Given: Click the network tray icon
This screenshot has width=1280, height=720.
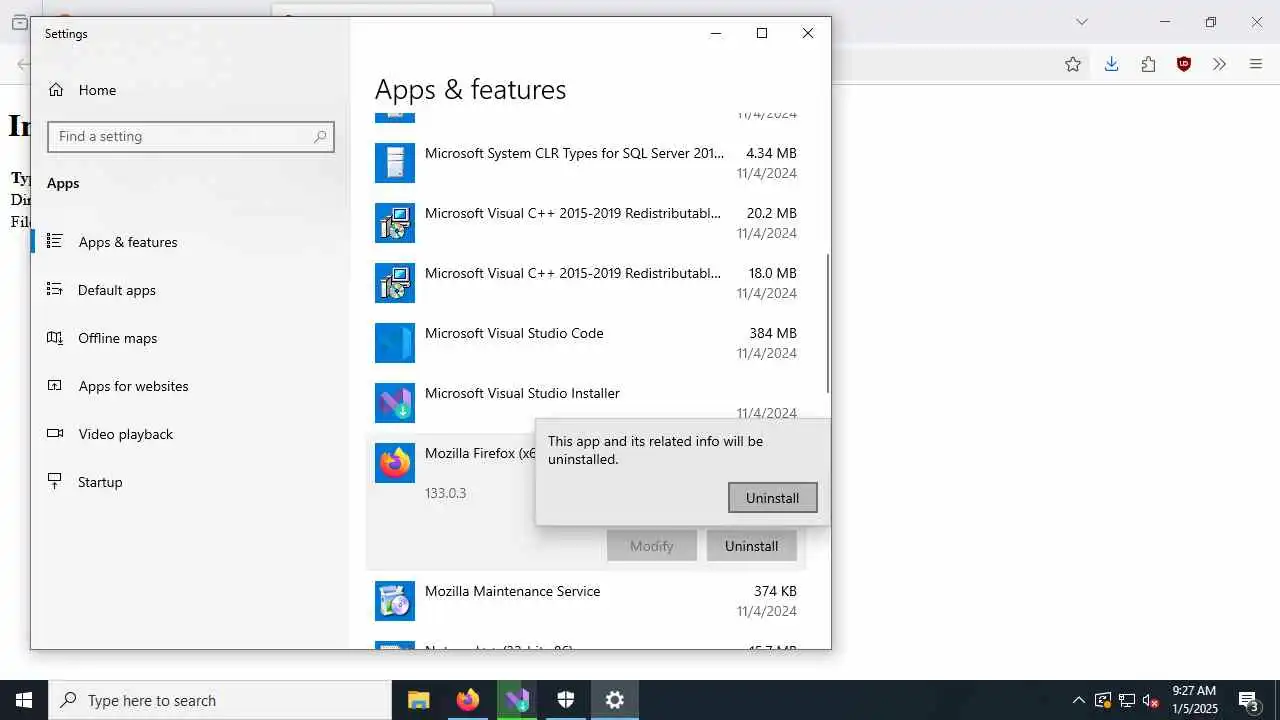Looking at the screenshot, I should click(x=1127, y=700).
